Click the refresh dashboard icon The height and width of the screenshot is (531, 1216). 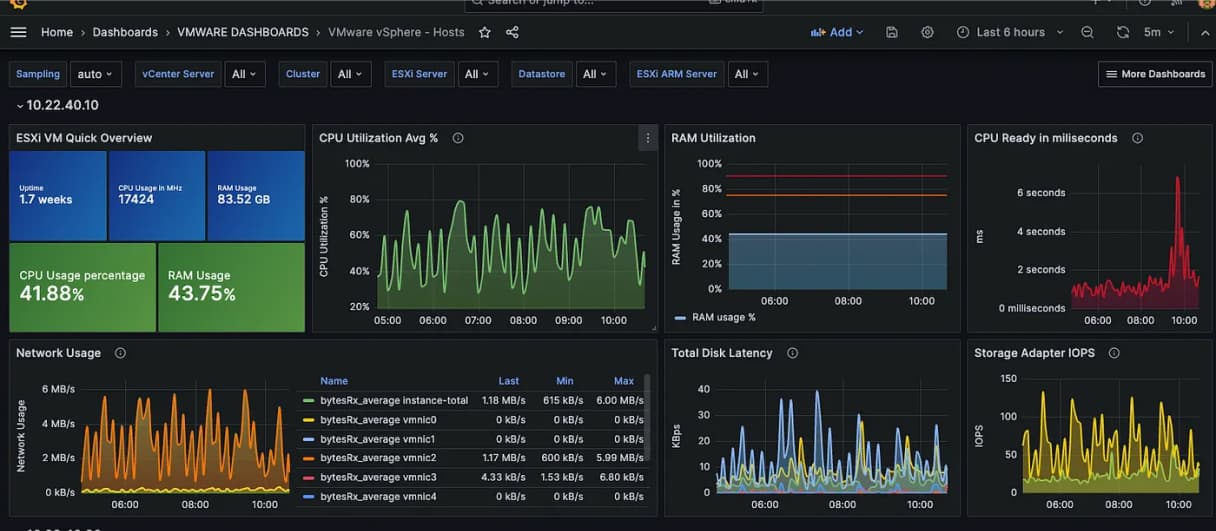point(1123,32)
